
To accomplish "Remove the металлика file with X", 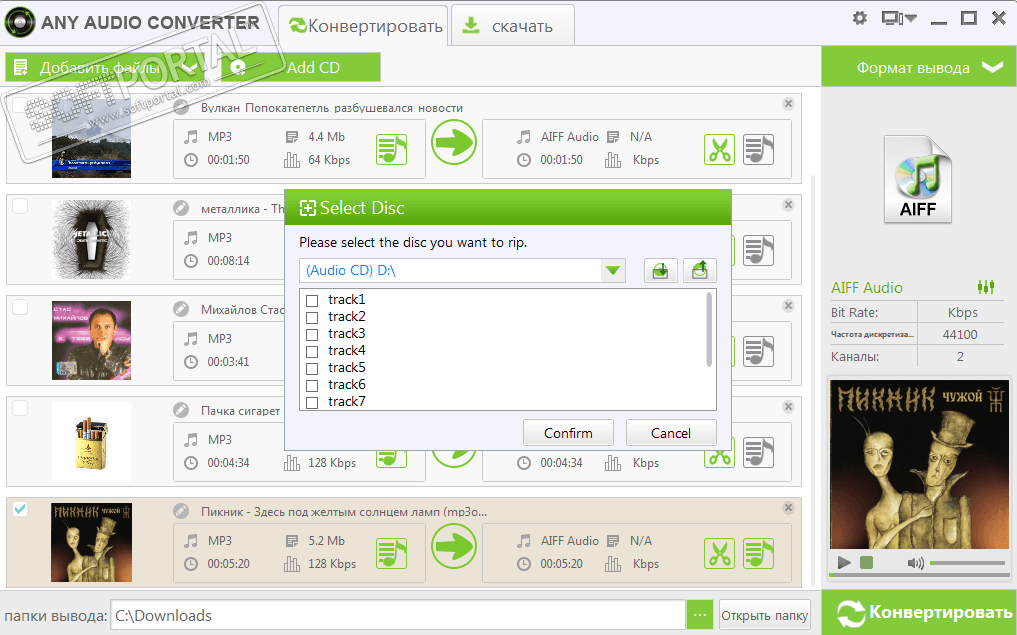I will [788, 205].
